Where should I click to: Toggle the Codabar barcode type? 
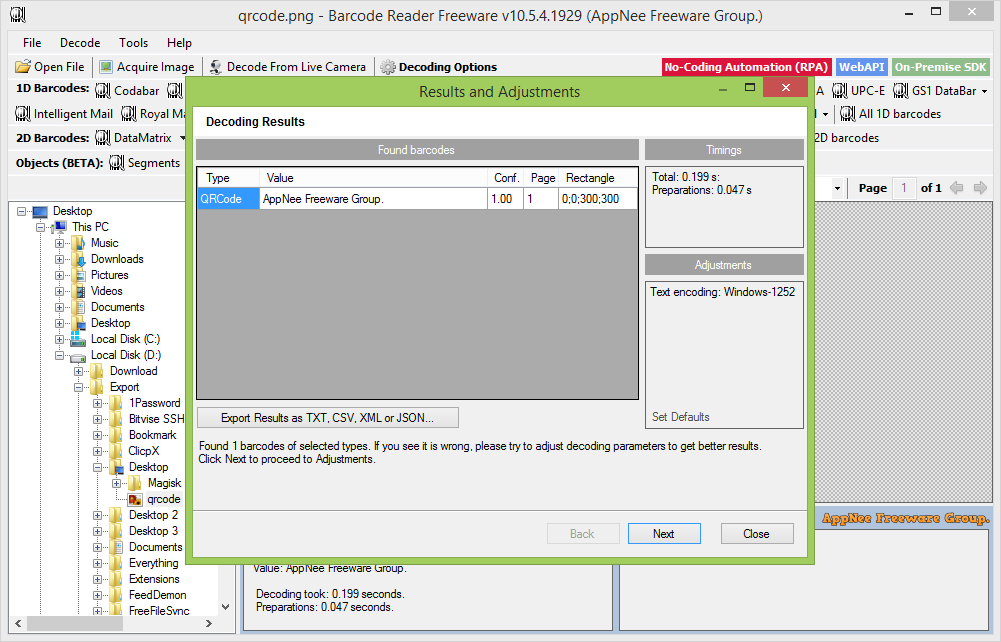pos(127,91)
